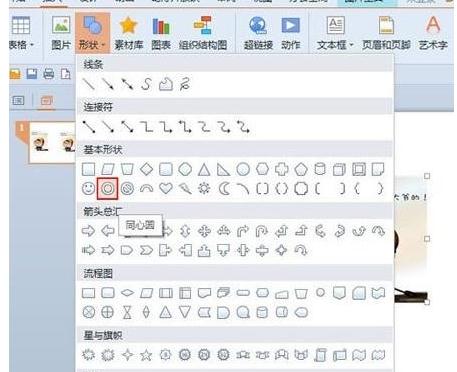Viewport: 457px width, 372px height.
Task: Select the right arrow block shape
Action: 88,231
